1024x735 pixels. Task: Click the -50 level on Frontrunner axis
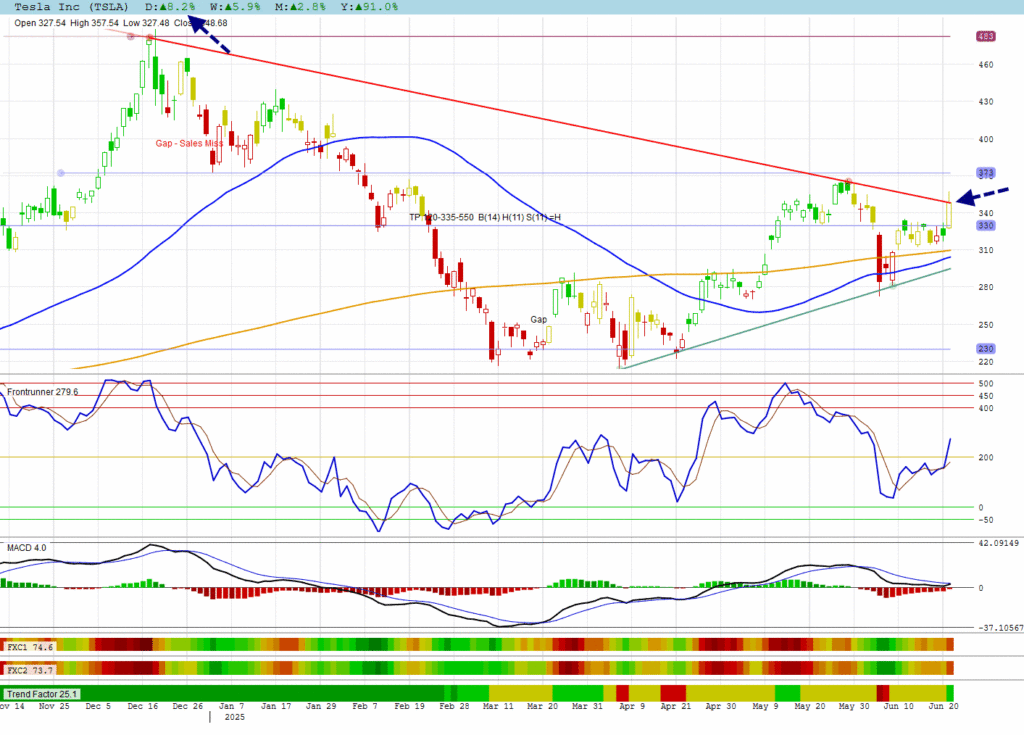(984, 520)
